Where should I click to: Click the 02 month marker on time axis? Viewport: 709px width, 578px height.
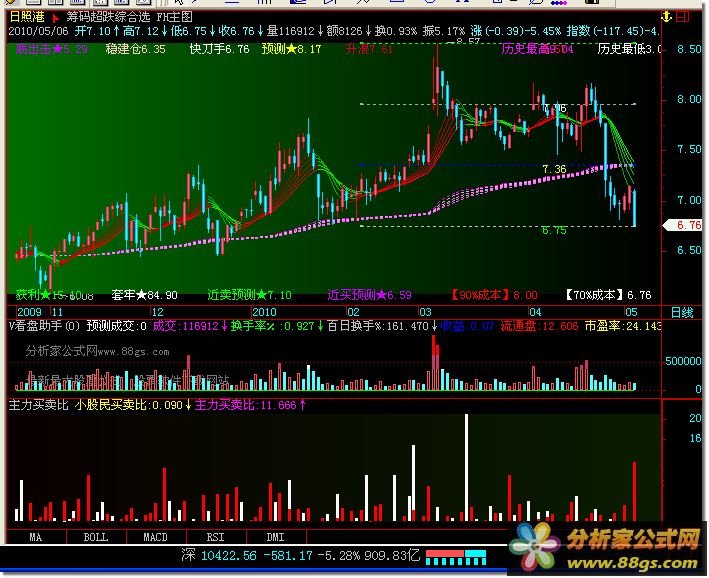pyautogui.click(x=353, y=312)
